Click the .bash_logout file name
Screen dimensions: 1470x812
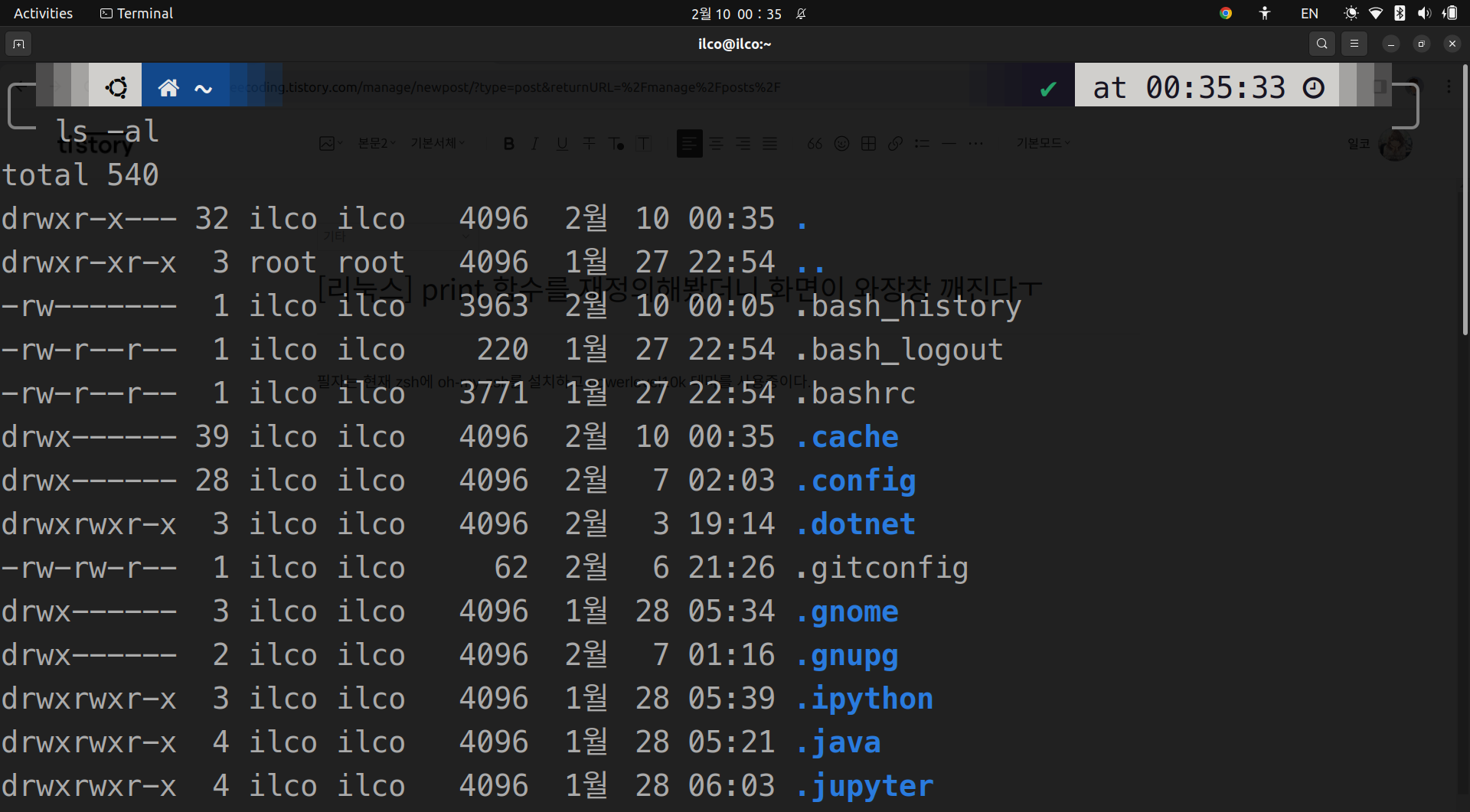(x=899, y=350)
